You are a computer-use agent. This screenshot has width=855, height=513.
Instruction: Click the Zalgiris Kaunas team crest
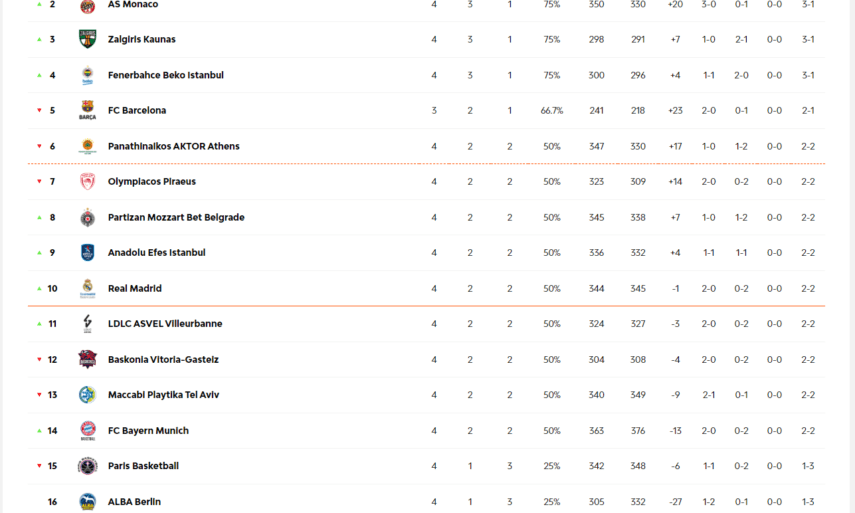[87, 39]
